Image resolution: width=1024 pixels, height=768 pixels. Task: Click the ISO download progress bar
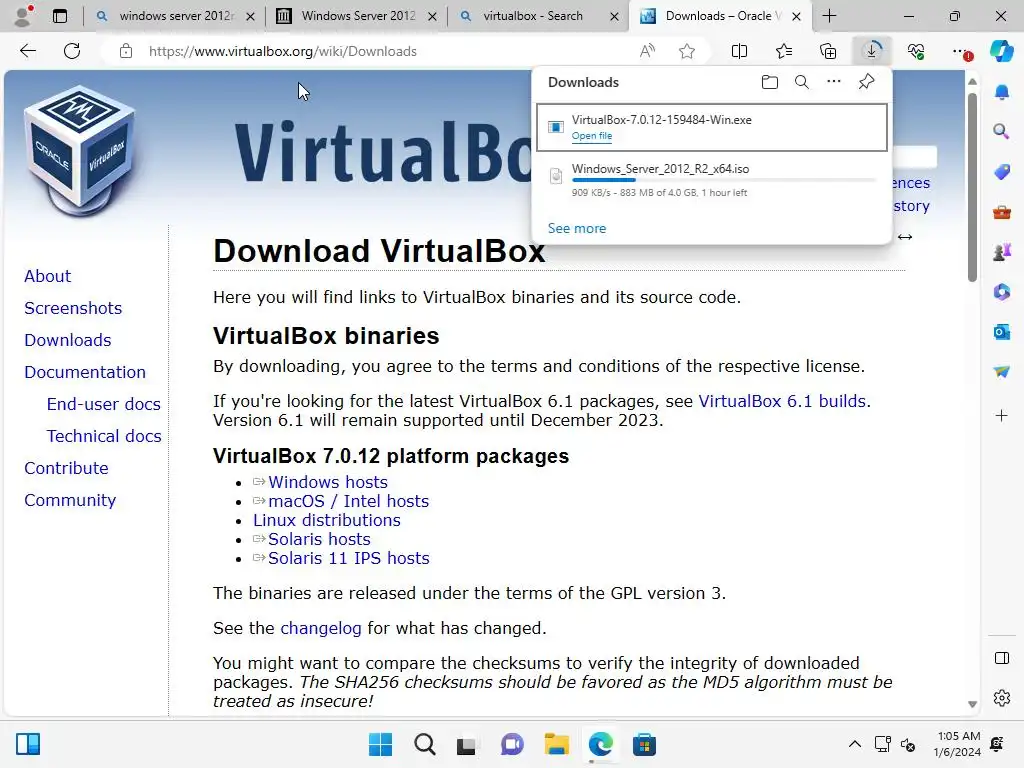tap(724, 180)
